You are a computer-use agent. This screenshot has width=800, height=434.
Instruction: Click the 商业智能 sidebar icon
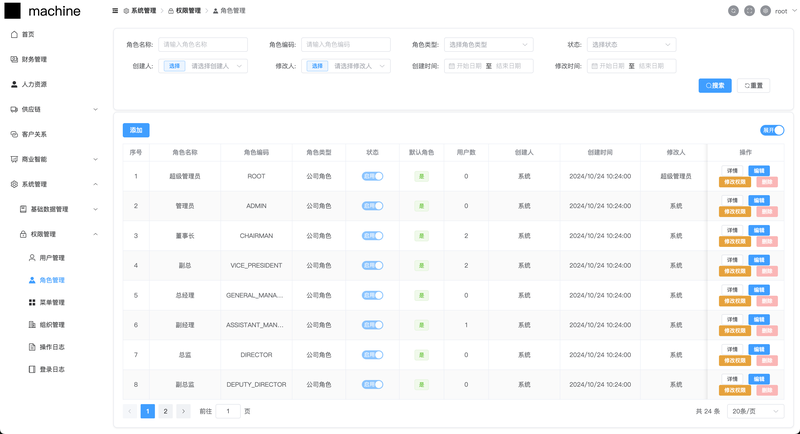click(x=14, y=159)
